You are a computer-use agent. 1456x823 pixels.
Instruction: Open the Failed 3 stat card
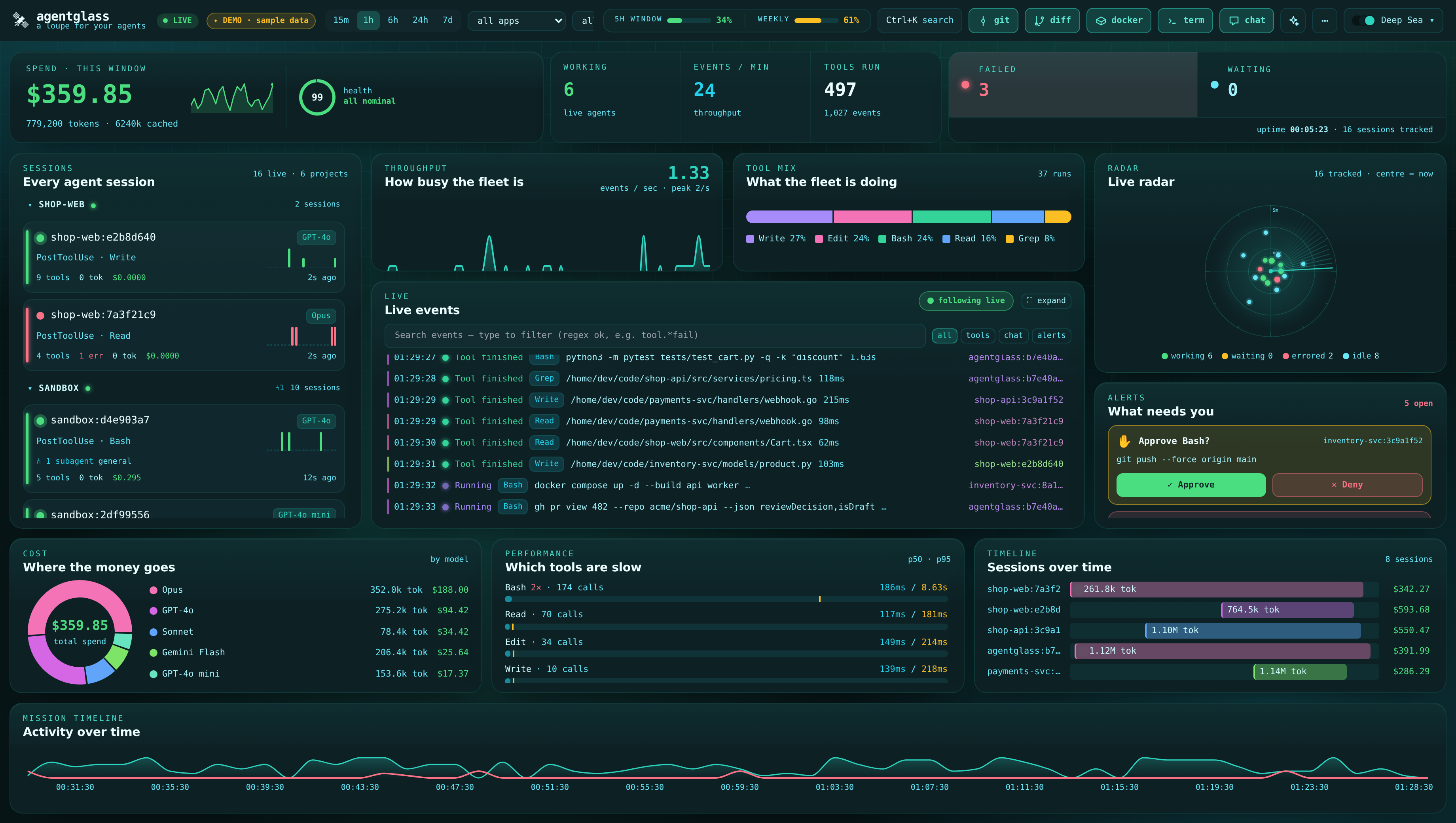[1073, 85]
